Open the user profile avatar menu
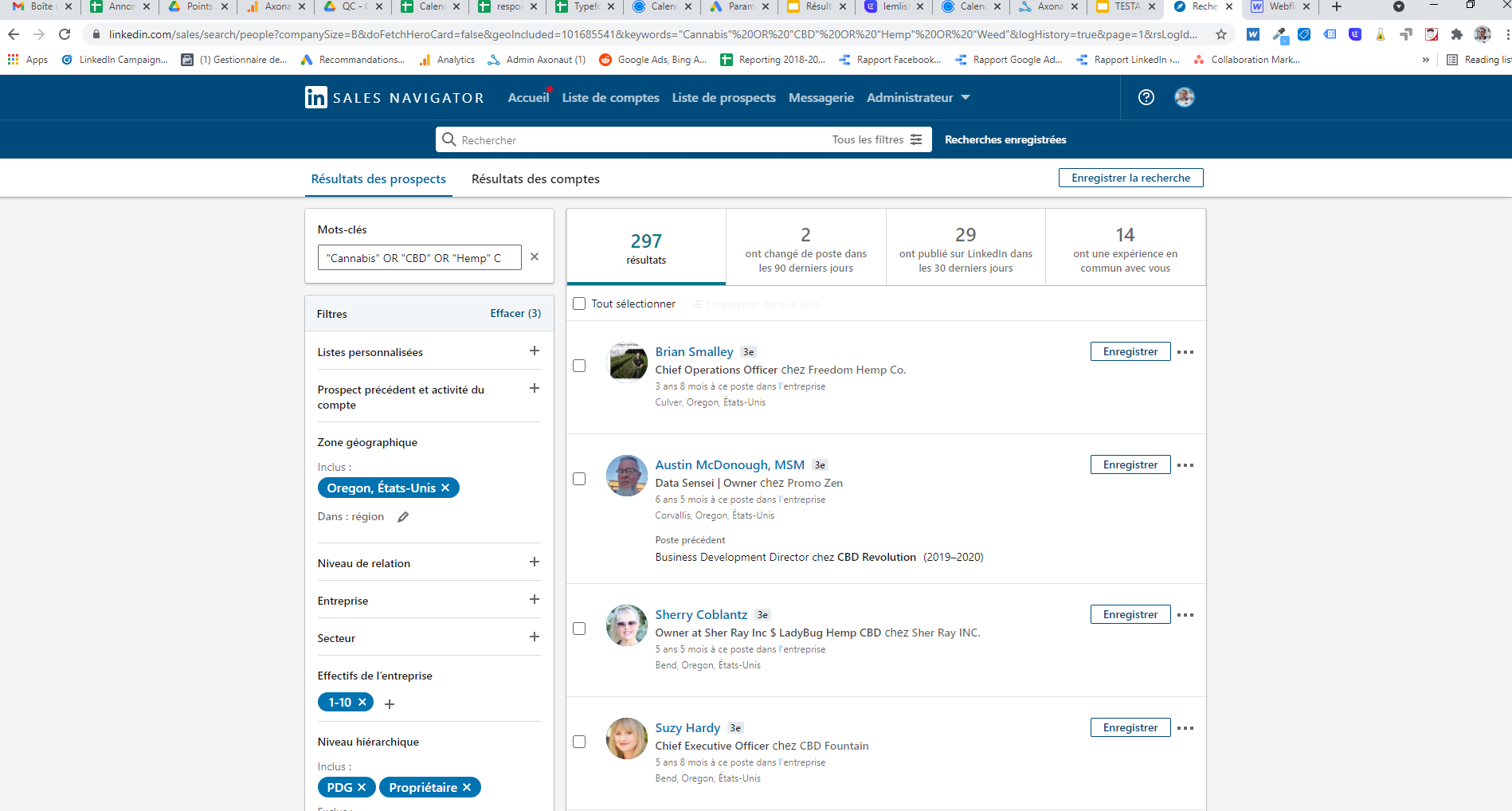This screenshot has width=1512, height=811. (x=1185, y=97)
